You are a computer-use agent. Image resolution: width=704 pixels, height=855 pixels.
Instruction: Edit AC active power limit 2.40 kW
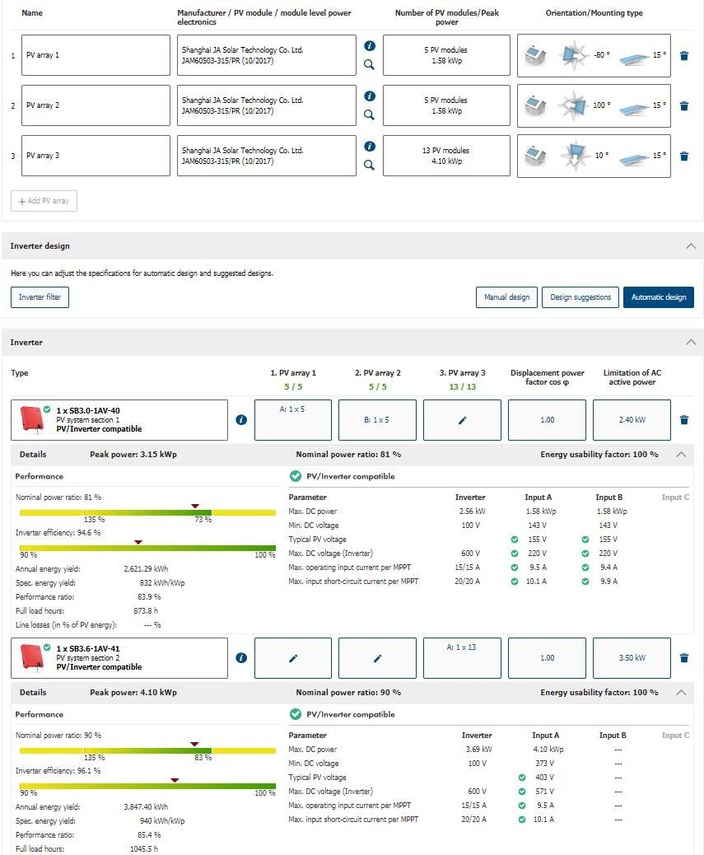(x=632, y=420)
